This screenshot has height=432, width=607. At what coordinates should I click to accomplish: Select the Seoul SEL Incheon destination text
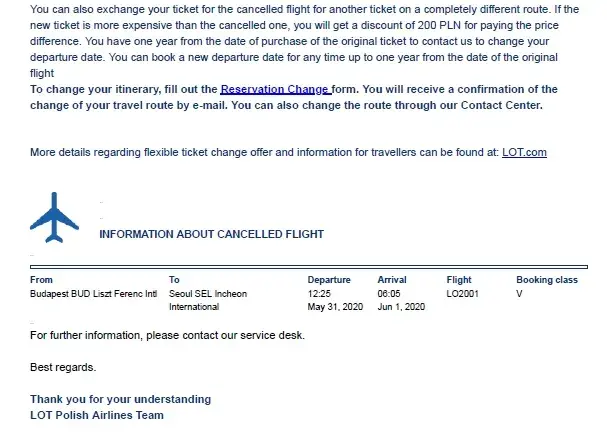pyautogui.click(x=208, y=294)
